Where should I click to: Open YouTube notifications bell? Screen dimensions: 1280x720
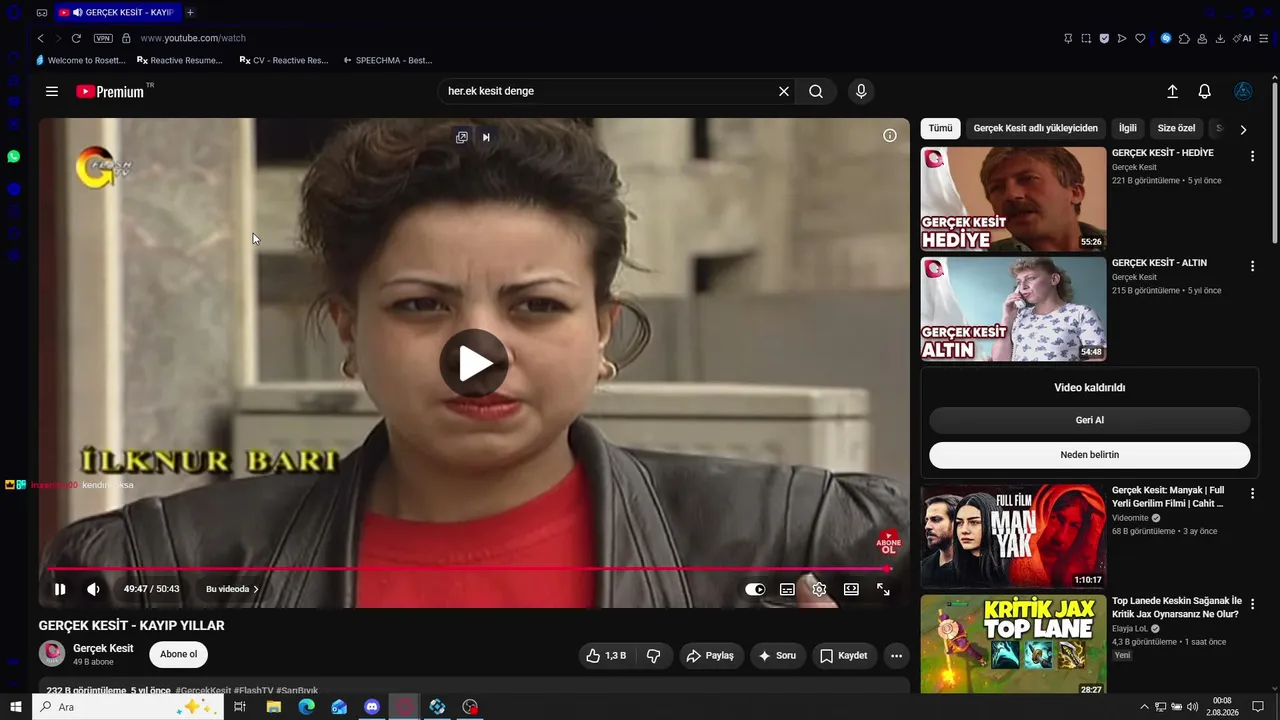pos(1205,91)
